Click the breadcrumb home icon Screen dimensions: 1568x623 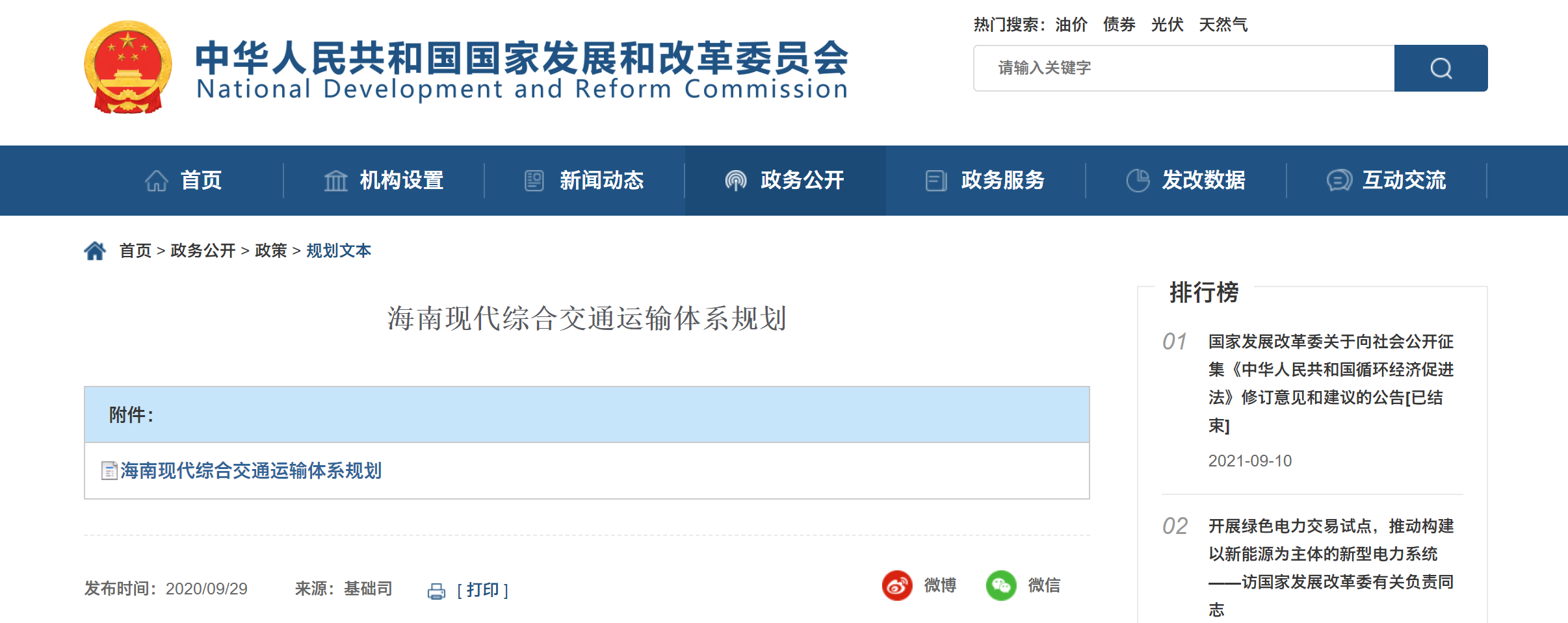pyautogui.click(x=95, y=251)
